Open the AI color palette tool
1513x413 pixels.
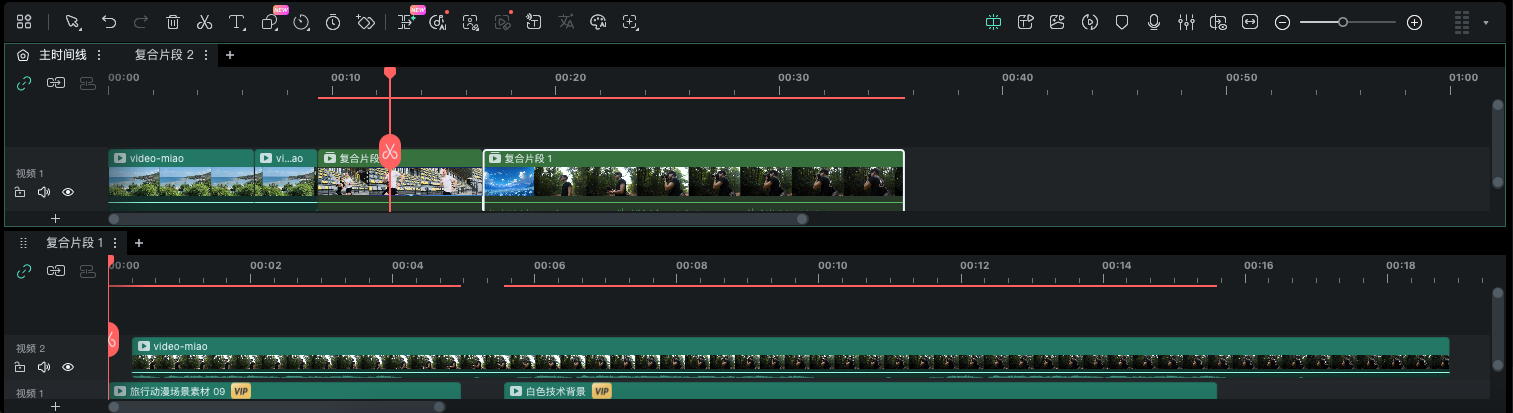pyautogui.click(x=598, y=22)
